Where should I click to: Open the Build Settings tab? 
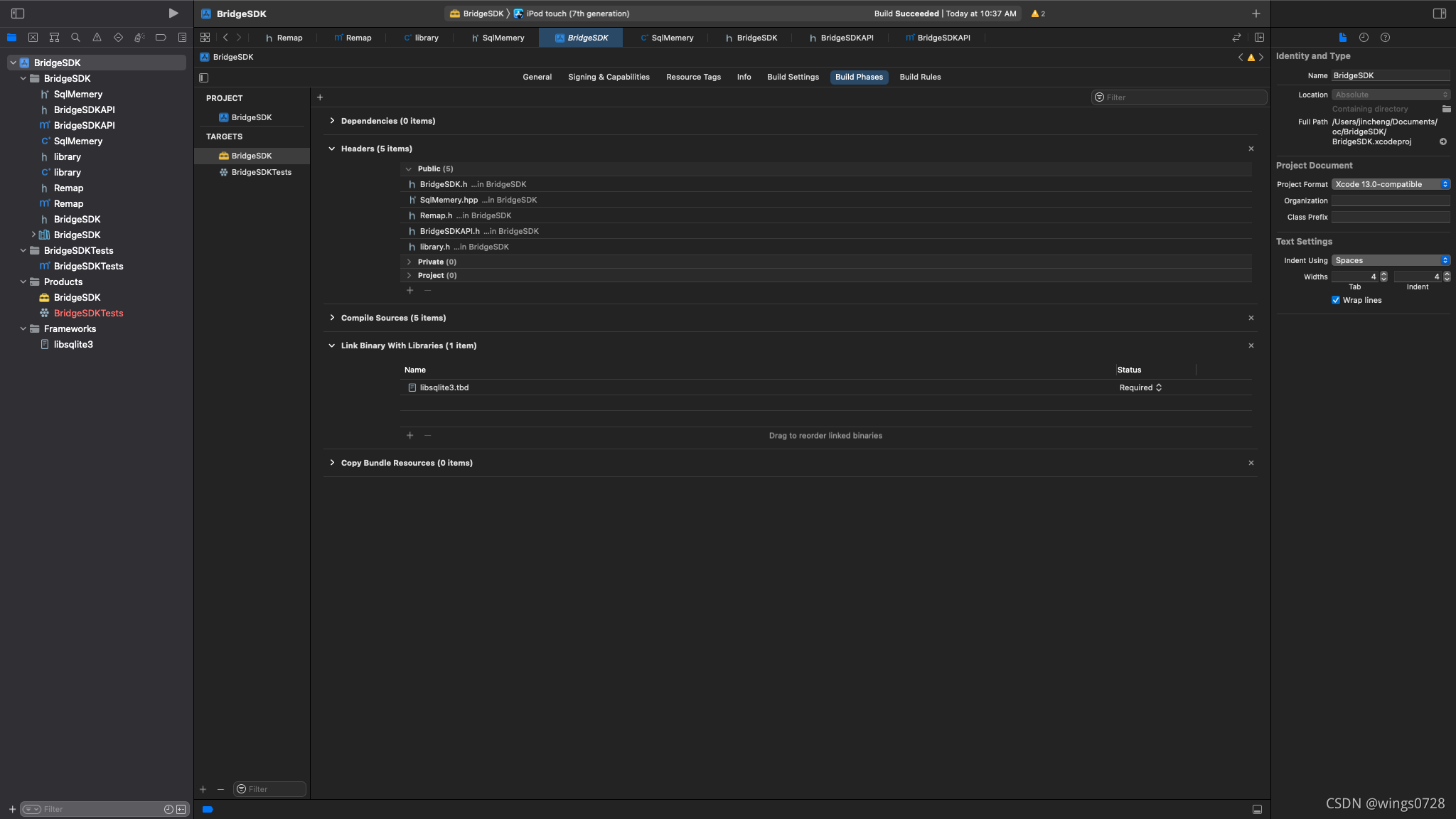793,77
